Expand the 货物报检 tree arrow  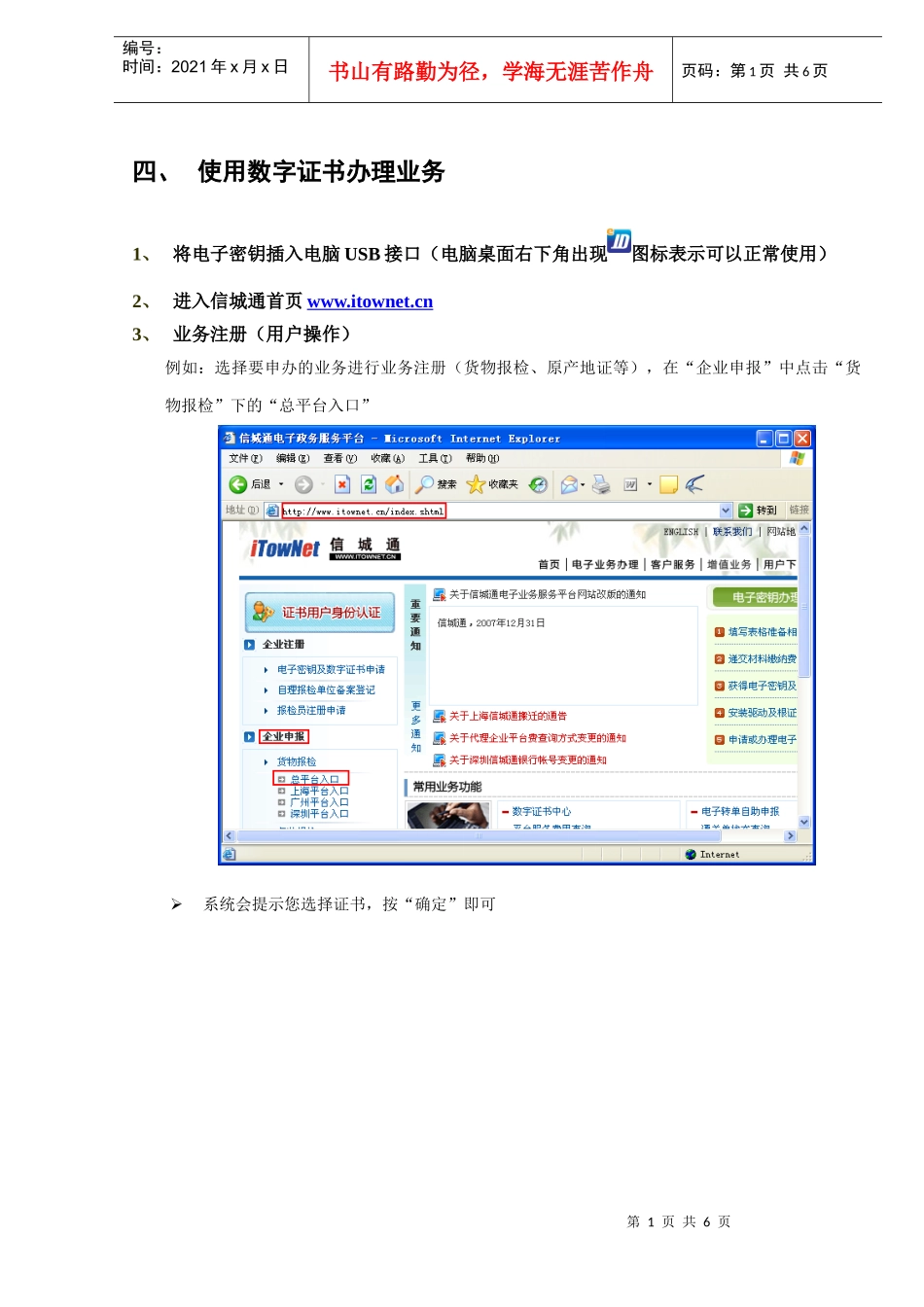coord(267,762)
